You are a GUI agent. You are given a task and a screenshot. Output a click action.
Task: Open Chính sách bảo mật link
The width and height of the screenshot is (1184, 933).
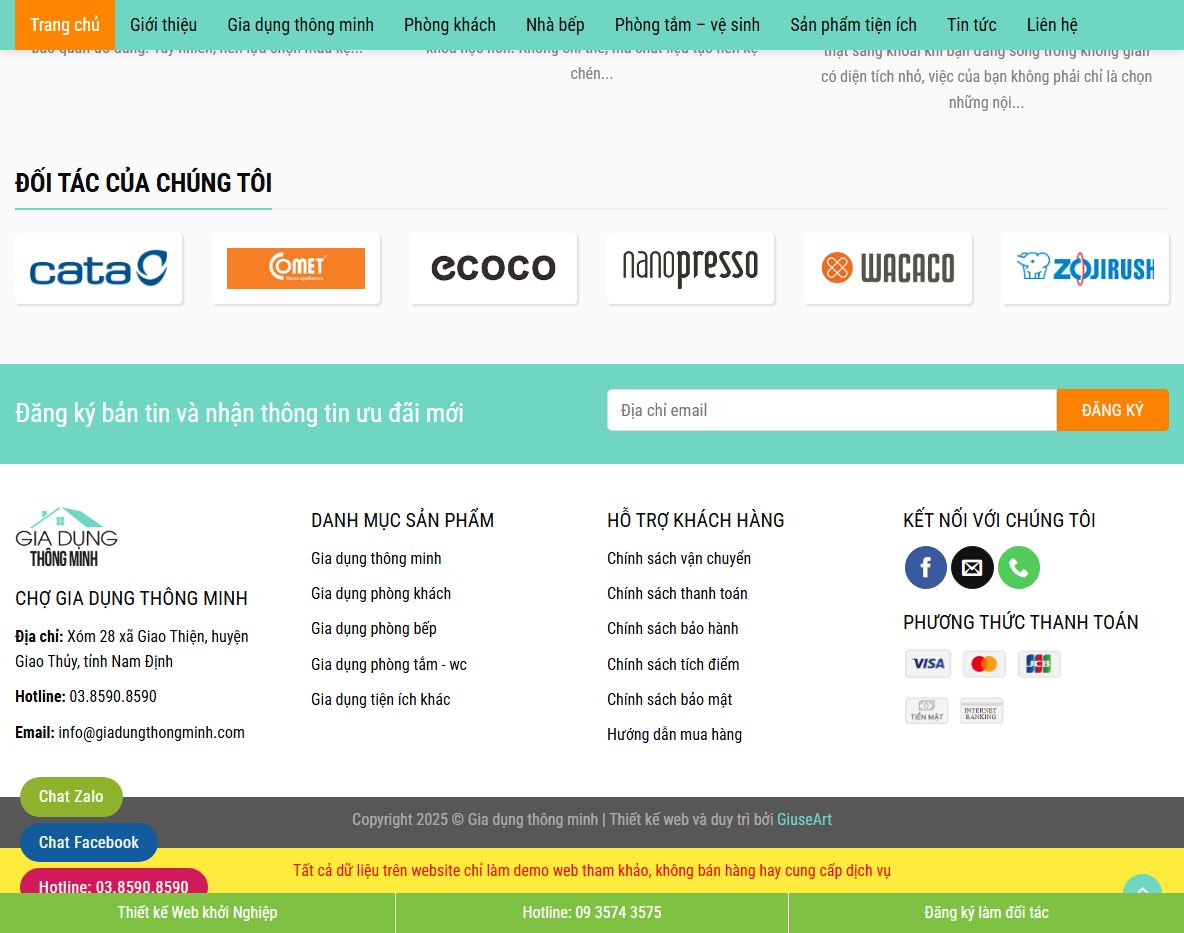coord(670,700)
